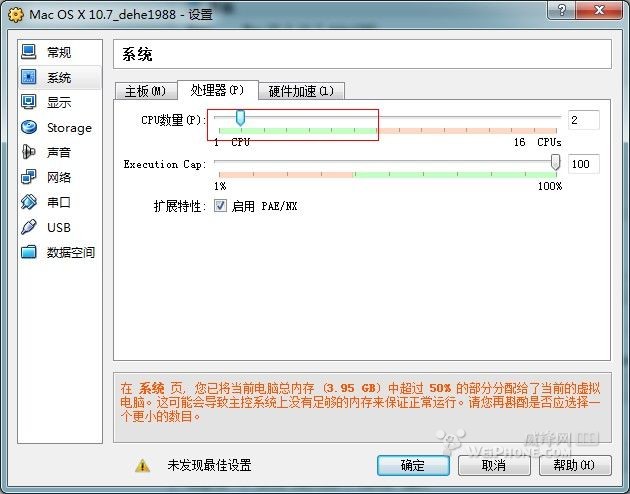This screenshot has width=630, height=494.
Task: Open the 网络 network icon
Action: 29,177
